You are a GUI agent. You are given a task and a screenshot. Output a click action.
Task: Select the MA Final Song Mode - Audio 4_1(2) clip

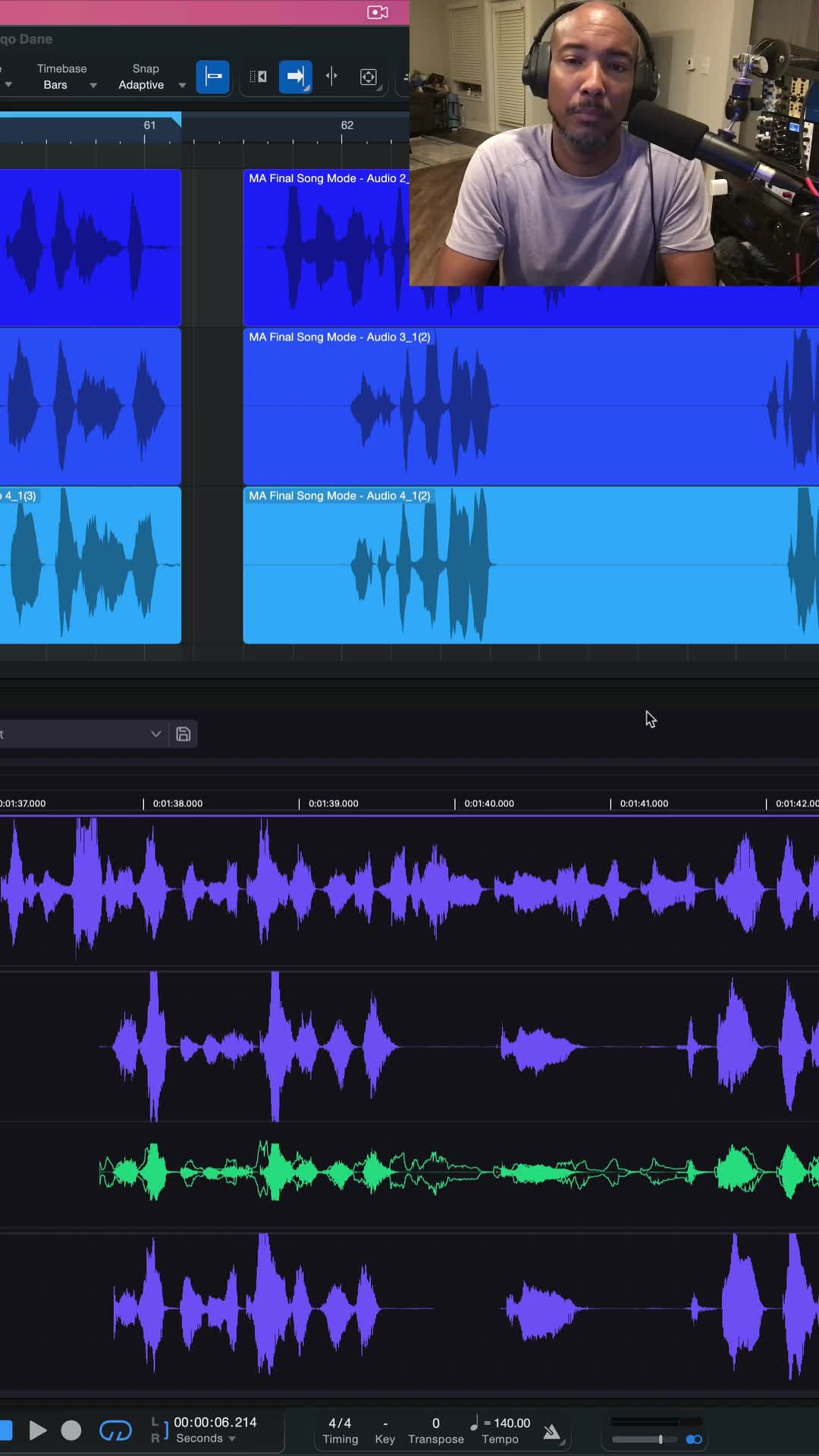coord(531,565)
